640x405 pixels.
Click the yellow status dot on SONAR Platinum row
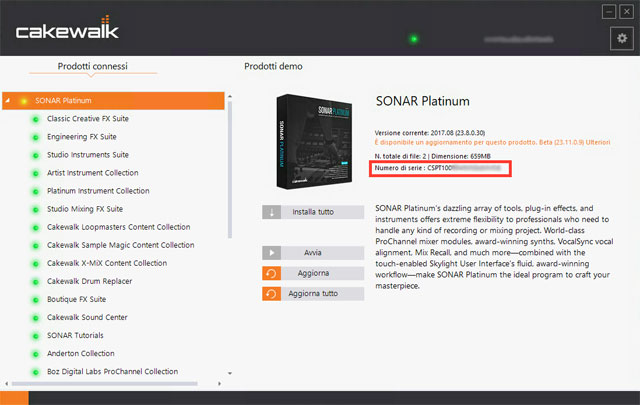click(24, 101)
